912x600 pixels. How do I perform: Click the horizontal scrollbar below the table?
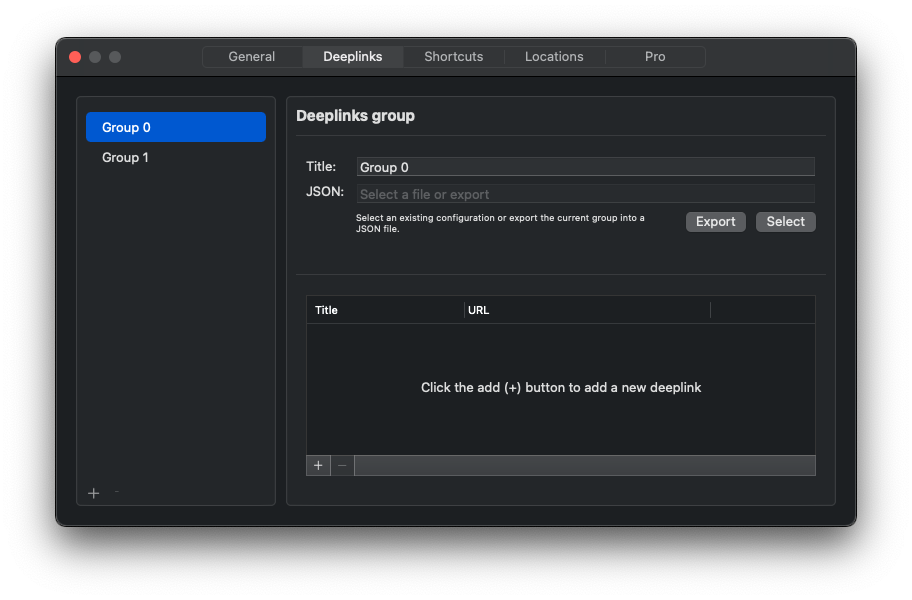point(585,465)
